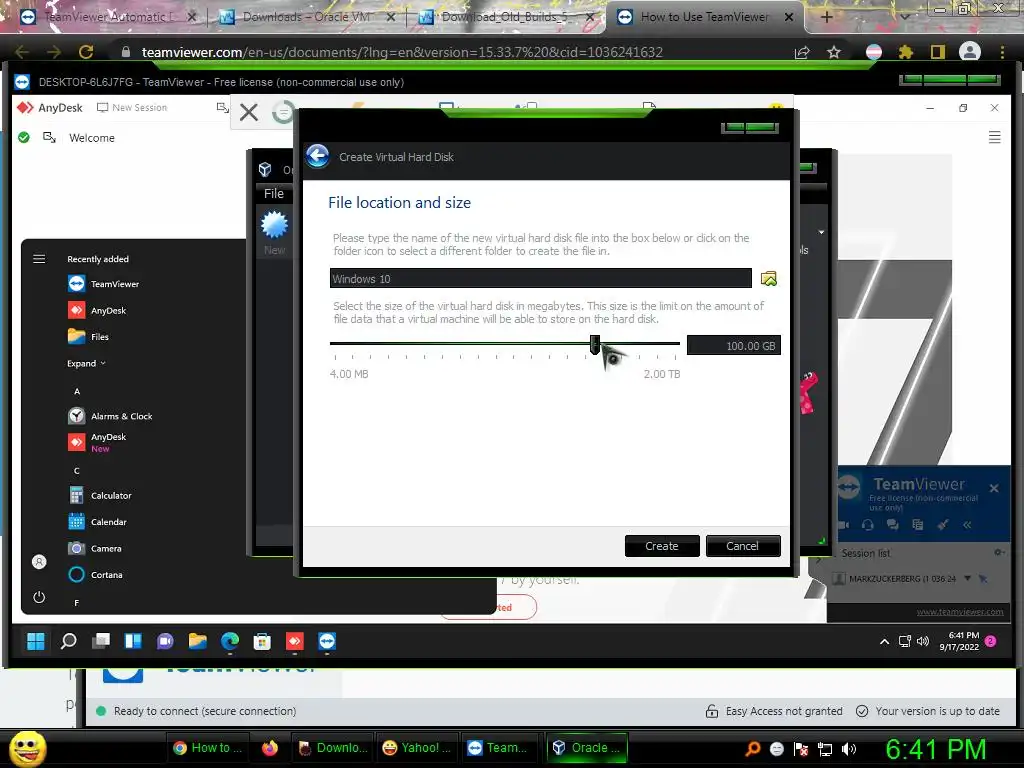The width and height of the screenshot is (1024, 768).
Task: Click Create in the hard disk dialog
Action: (x=662, y=546)
